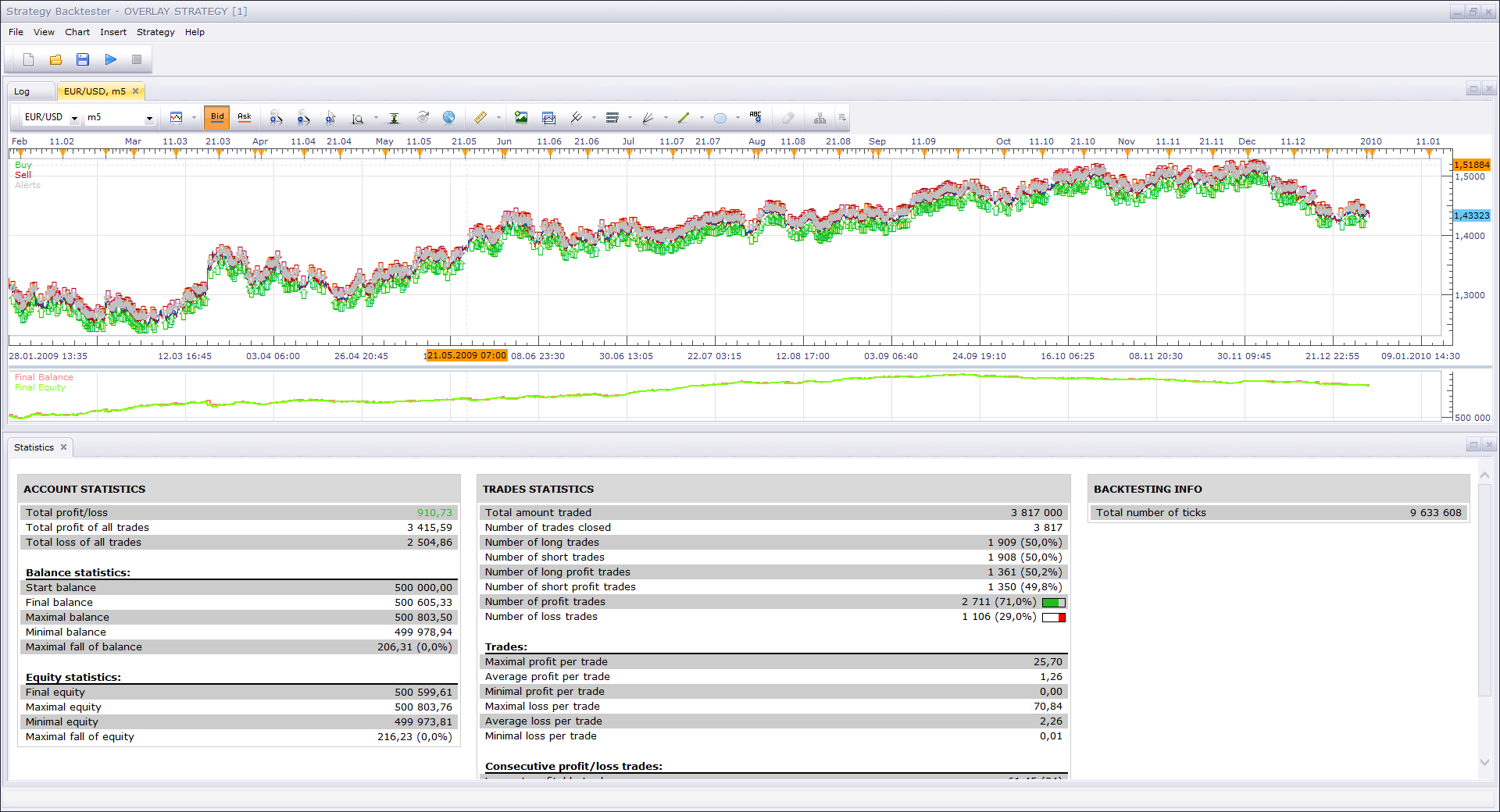
Task: Select the Statistics tab
Action: pyautogui.click(x=34, y=447)
